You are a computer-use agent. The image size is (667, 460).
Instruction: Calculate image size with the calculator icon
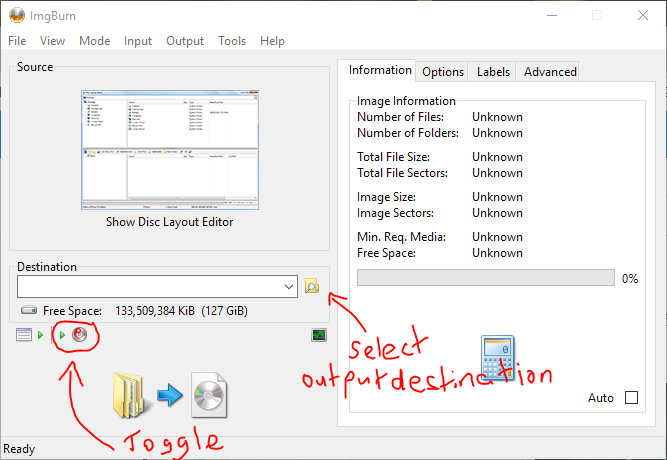[x=498, y=359]
